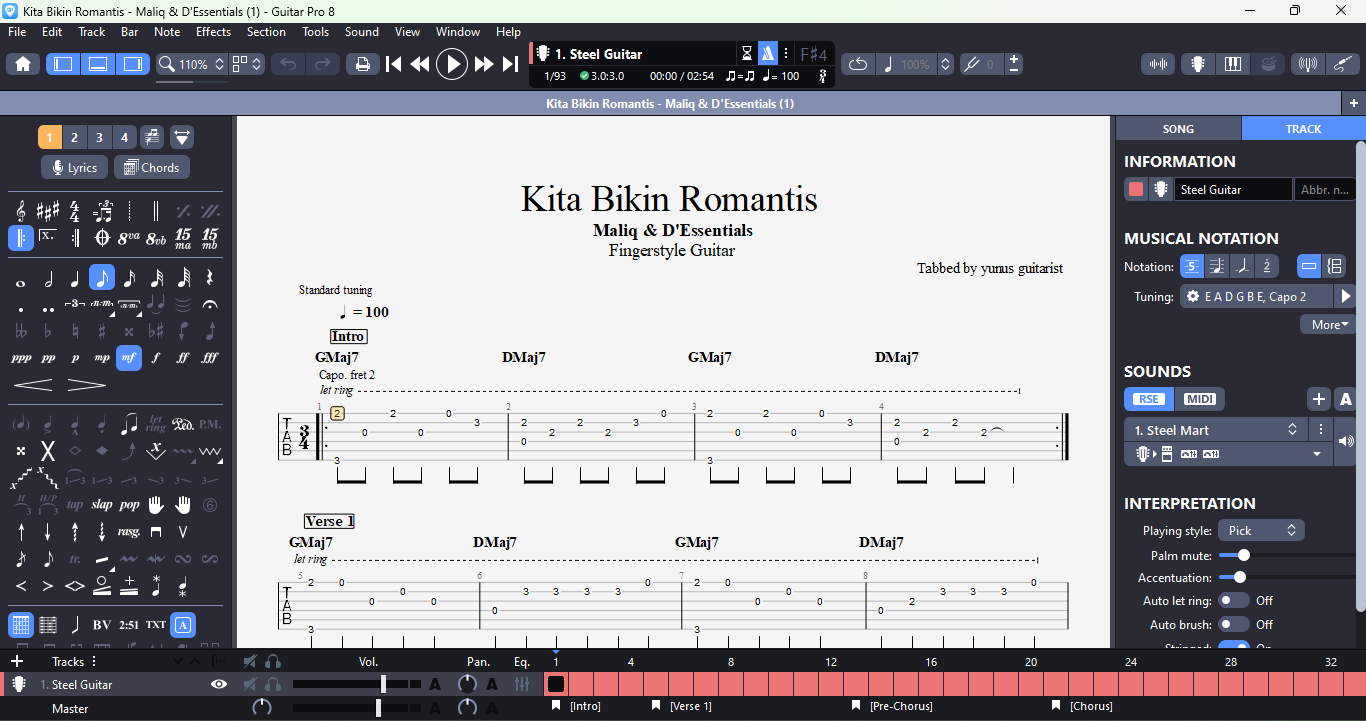Open Playing style Pick dropdown
This screenshot has height=721, width=1366.
click(1261, 531)
